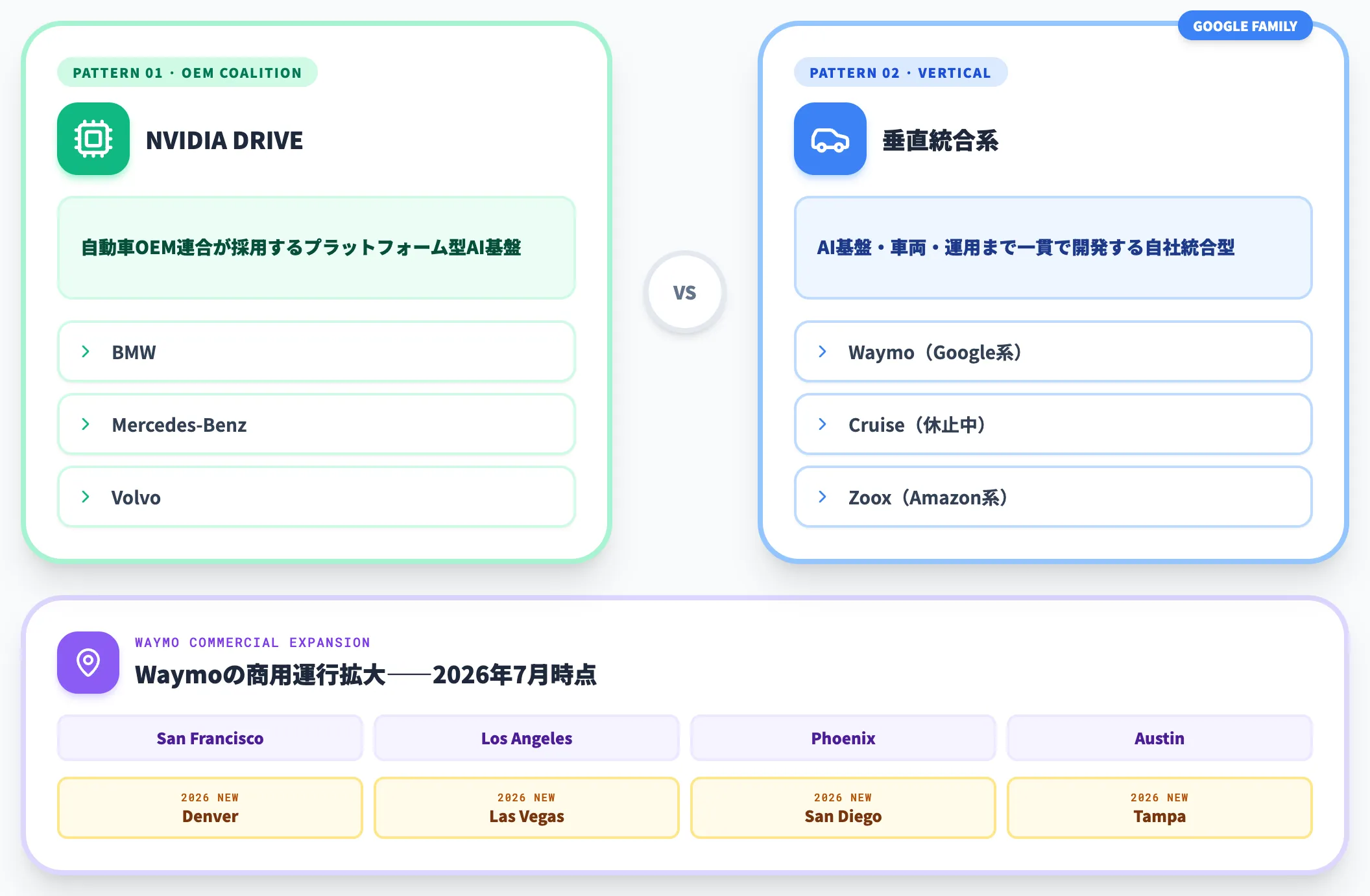Expand the Waymo（Google系）row chevron
The image size is (1370, 896).
point(823,351)
